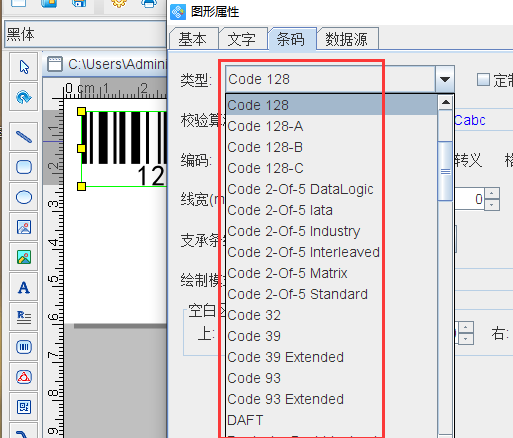The image size is (513, 438).
Task: Select Code 2-Of-5 Industry
Action: [332, 231]
